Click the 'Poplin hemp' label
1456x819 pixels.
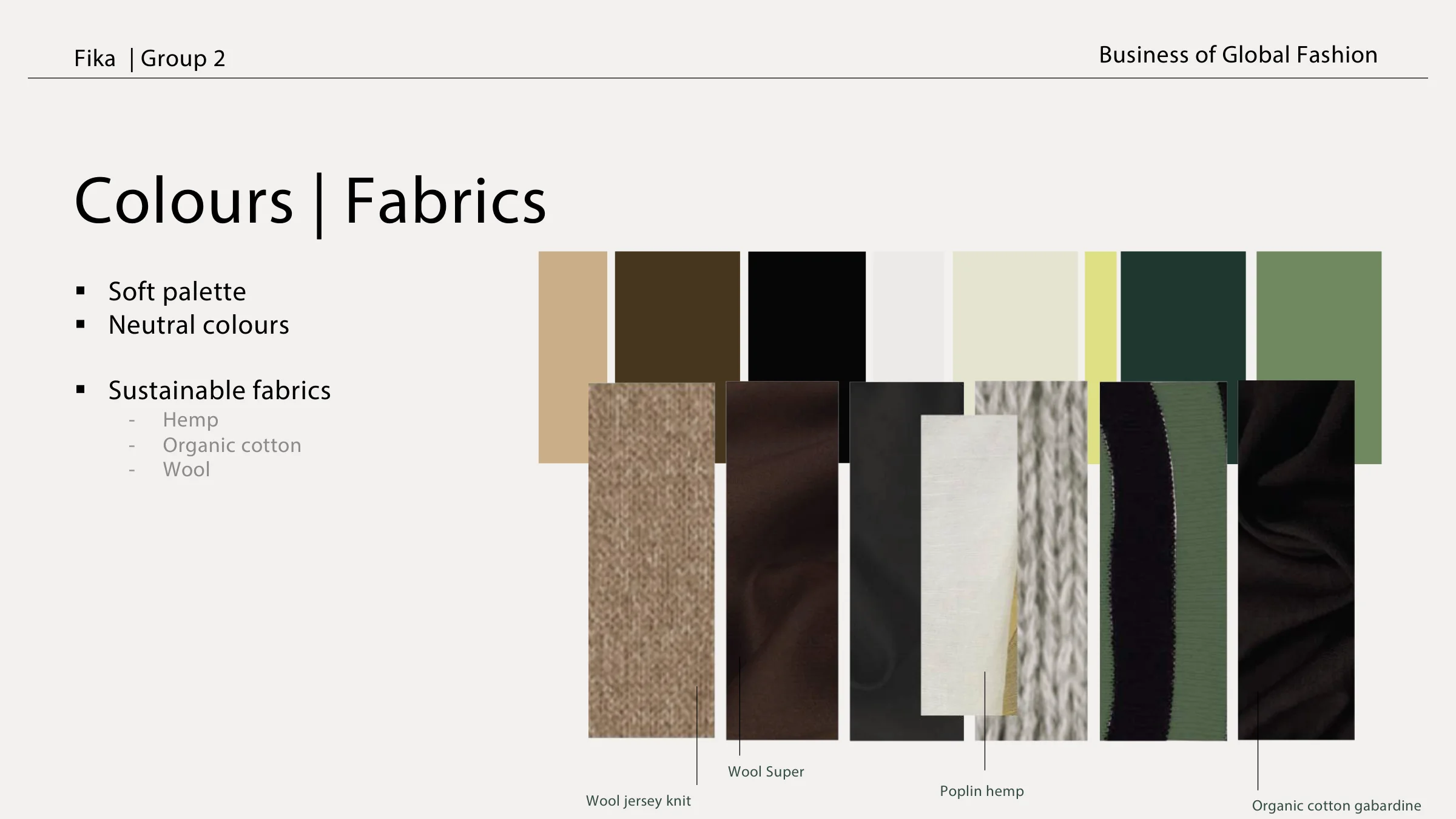point(982,791)
